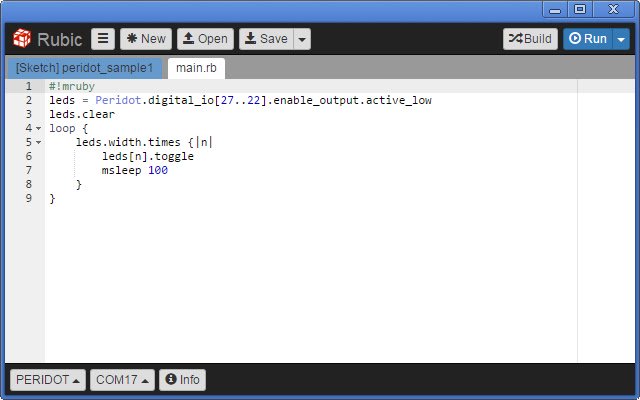Open the COM17 port selector
640x400 pixels.
click(x=122, y=380)
